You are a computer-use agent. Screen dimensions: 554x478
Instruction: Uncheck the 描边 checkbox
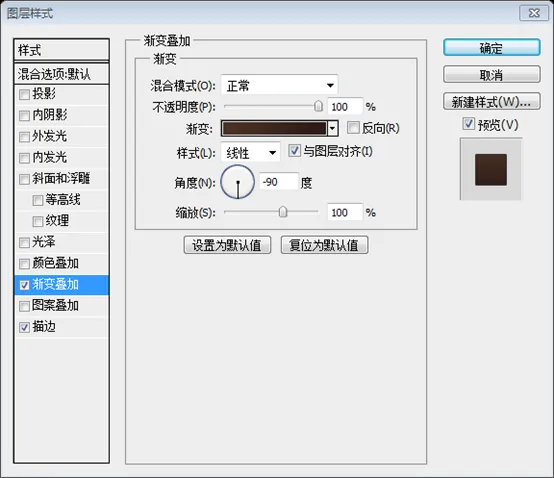[x=24, y=327]
